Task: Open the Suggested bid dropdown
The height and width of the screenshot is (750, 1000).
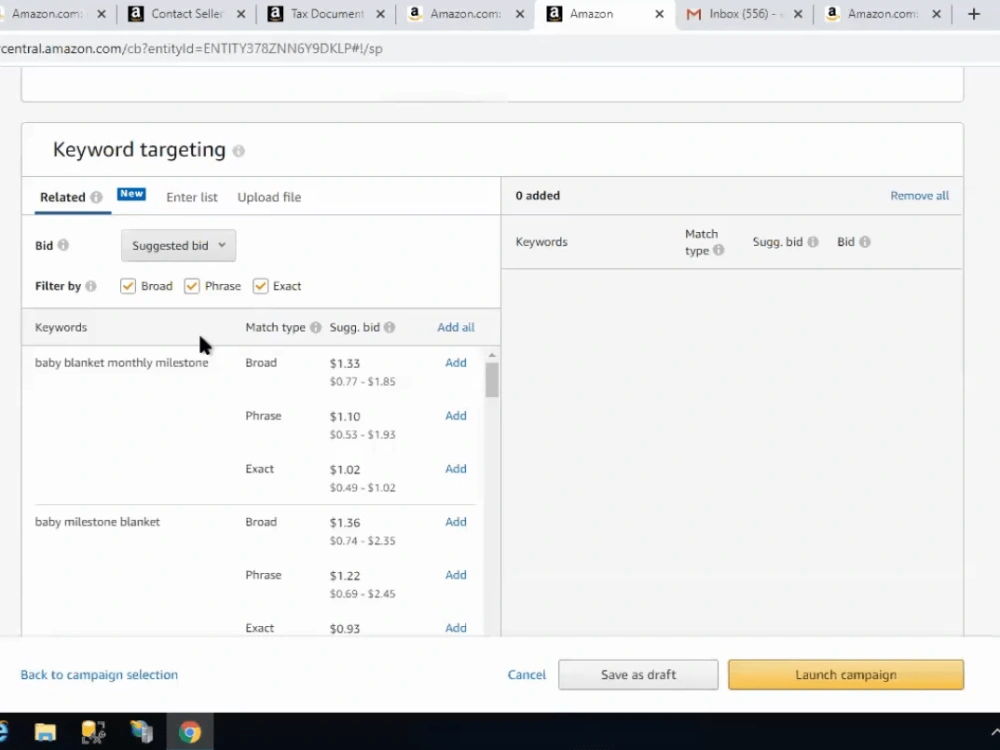Action: [x=179, y=246]
